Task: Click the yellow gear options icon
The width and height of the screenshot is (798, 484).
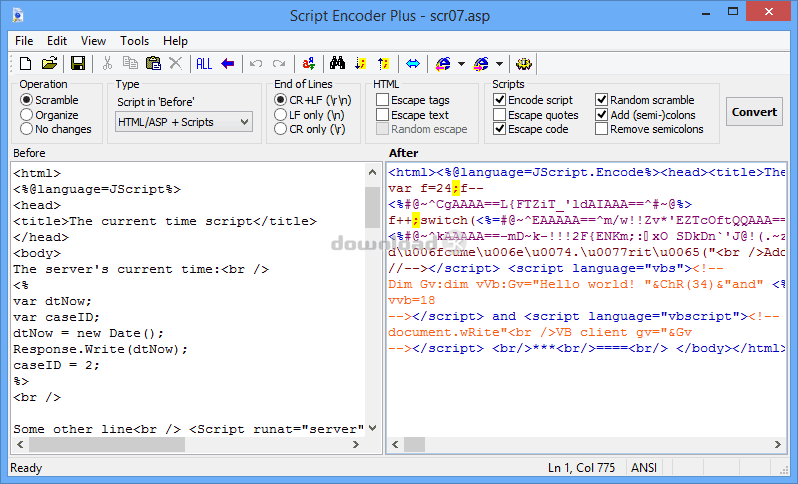Action: pos(524,64)
